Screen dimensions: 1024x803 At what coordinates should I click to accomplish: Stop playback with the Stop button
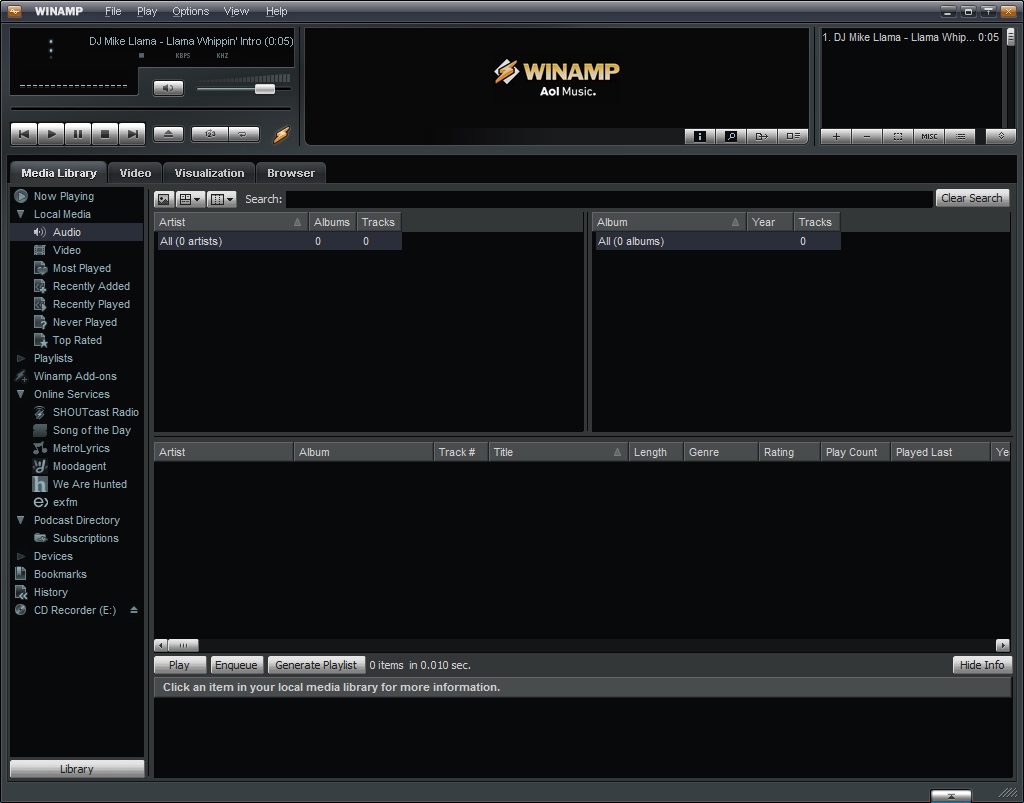click(x=104, y=134)
